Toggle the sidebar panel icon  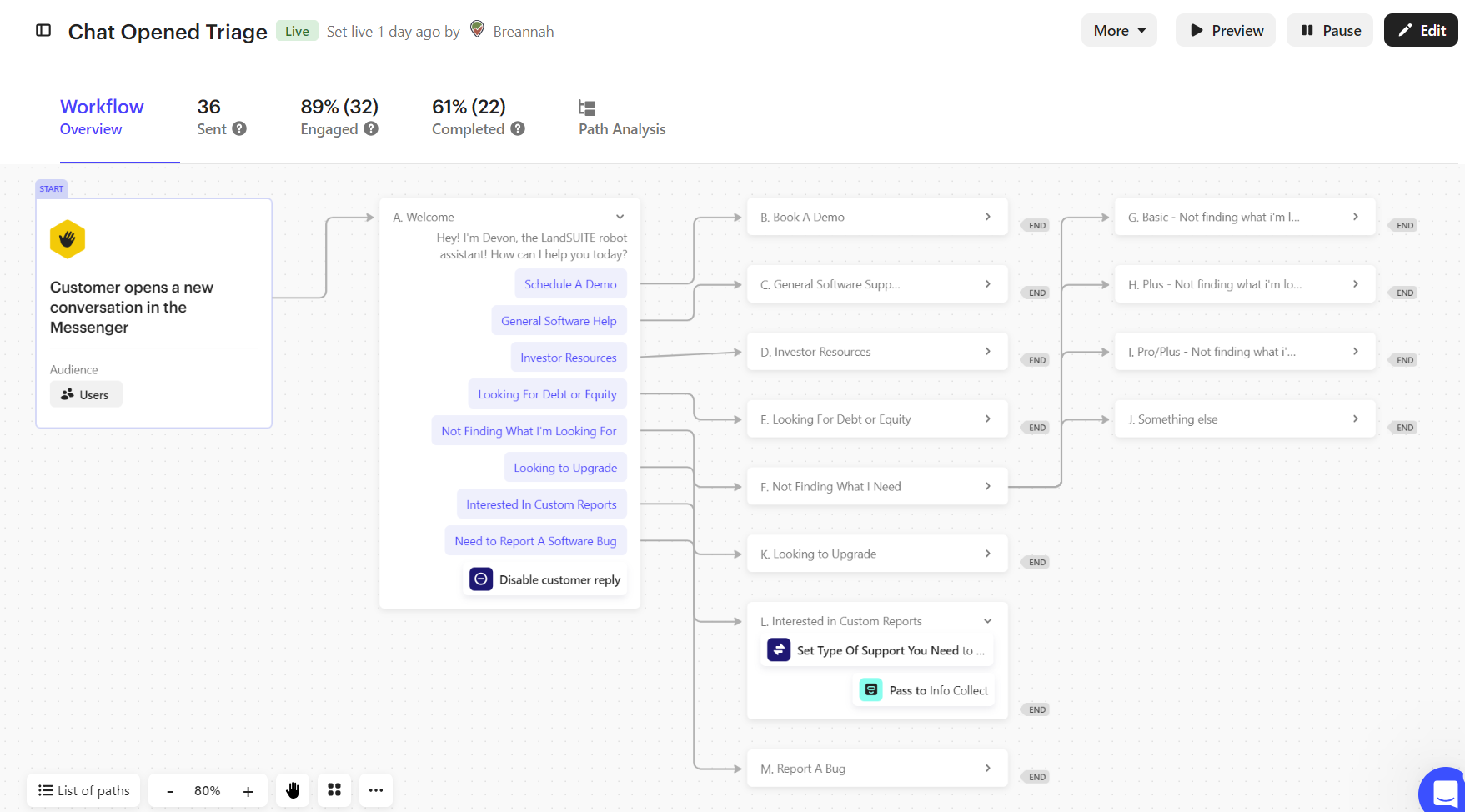43,31
